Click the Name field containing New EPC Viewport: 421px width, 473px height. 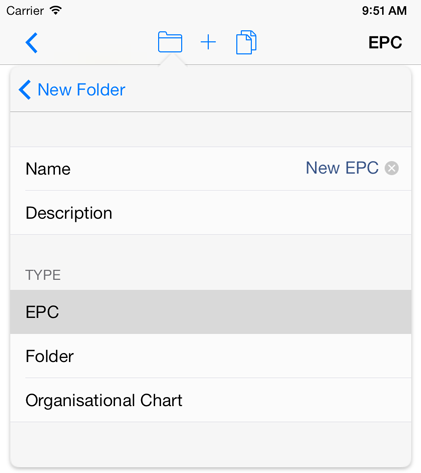coord(342,168)
